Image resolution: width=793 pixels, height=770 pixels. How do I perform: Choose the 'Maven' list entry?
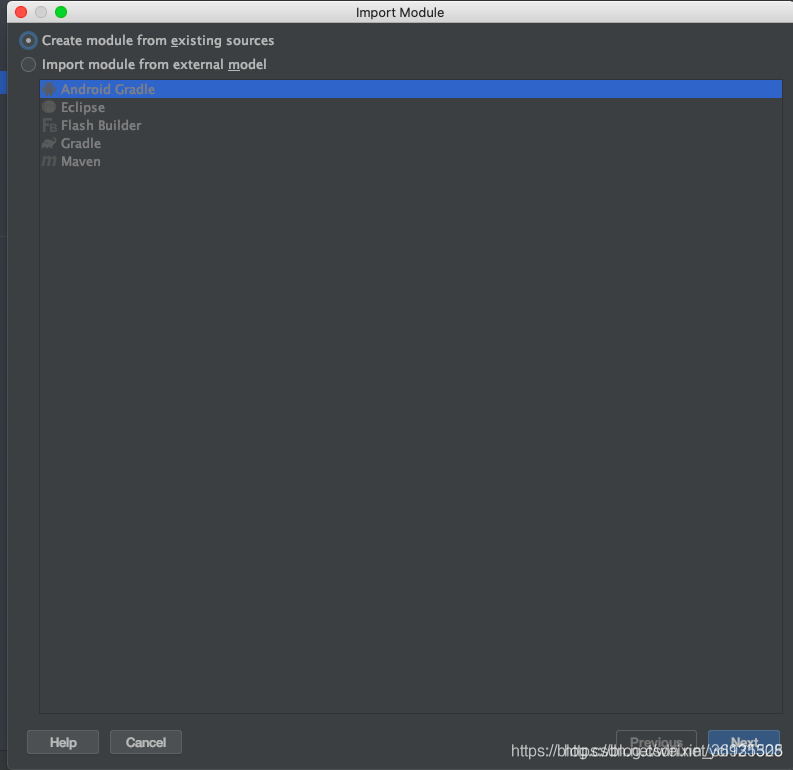pyautogui.click(x=411, y=162)
